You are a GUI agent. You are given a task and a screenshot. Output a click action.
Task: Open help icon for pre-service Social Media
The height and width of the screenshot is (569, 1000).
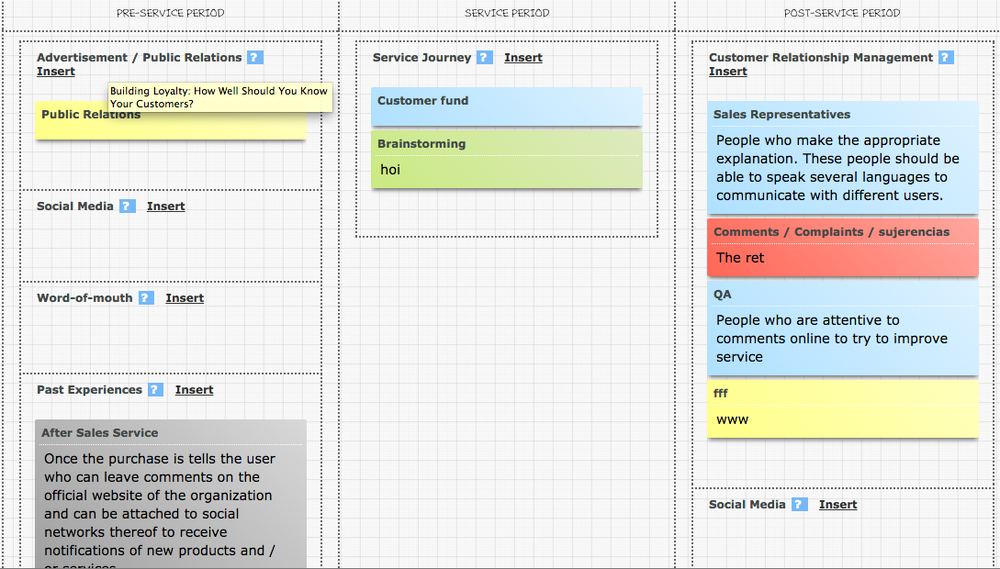coord(127,206)
